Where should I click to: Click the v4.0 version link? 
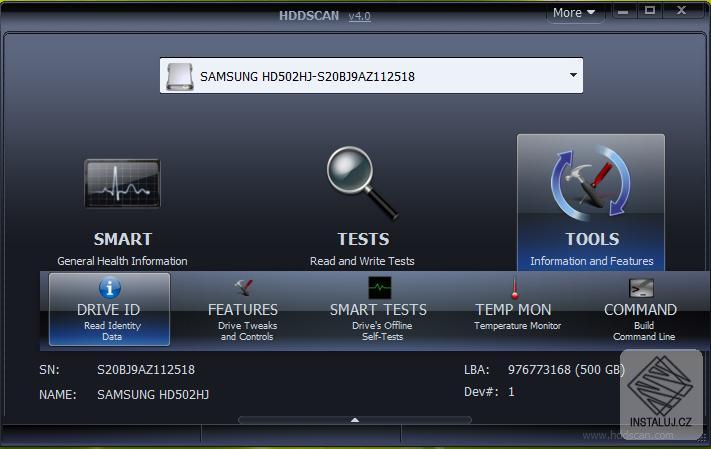click(360, 16)
